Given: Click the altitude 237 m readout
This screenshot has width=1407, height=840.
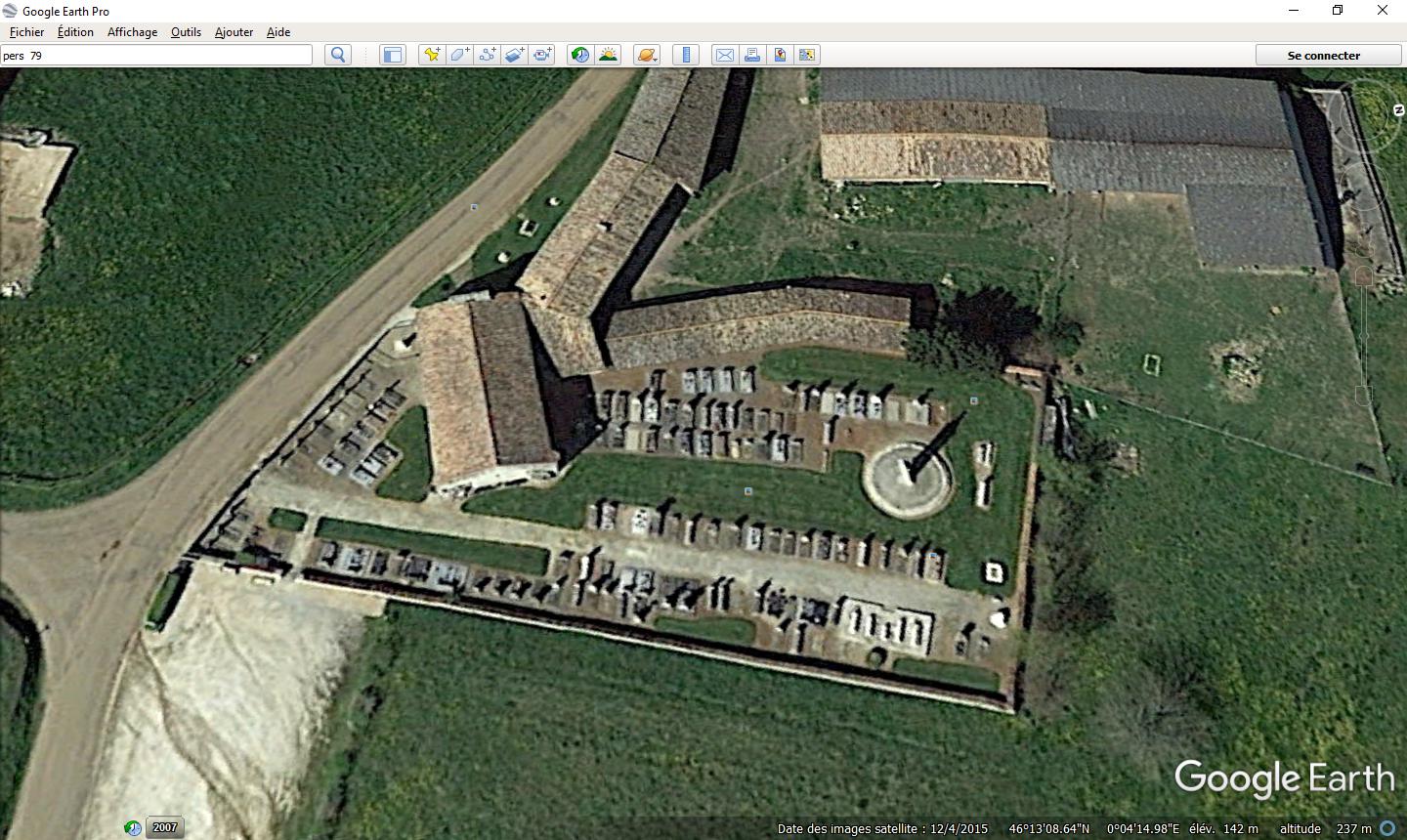Looking at the screenshot, I should click(x=1326, y=828).
